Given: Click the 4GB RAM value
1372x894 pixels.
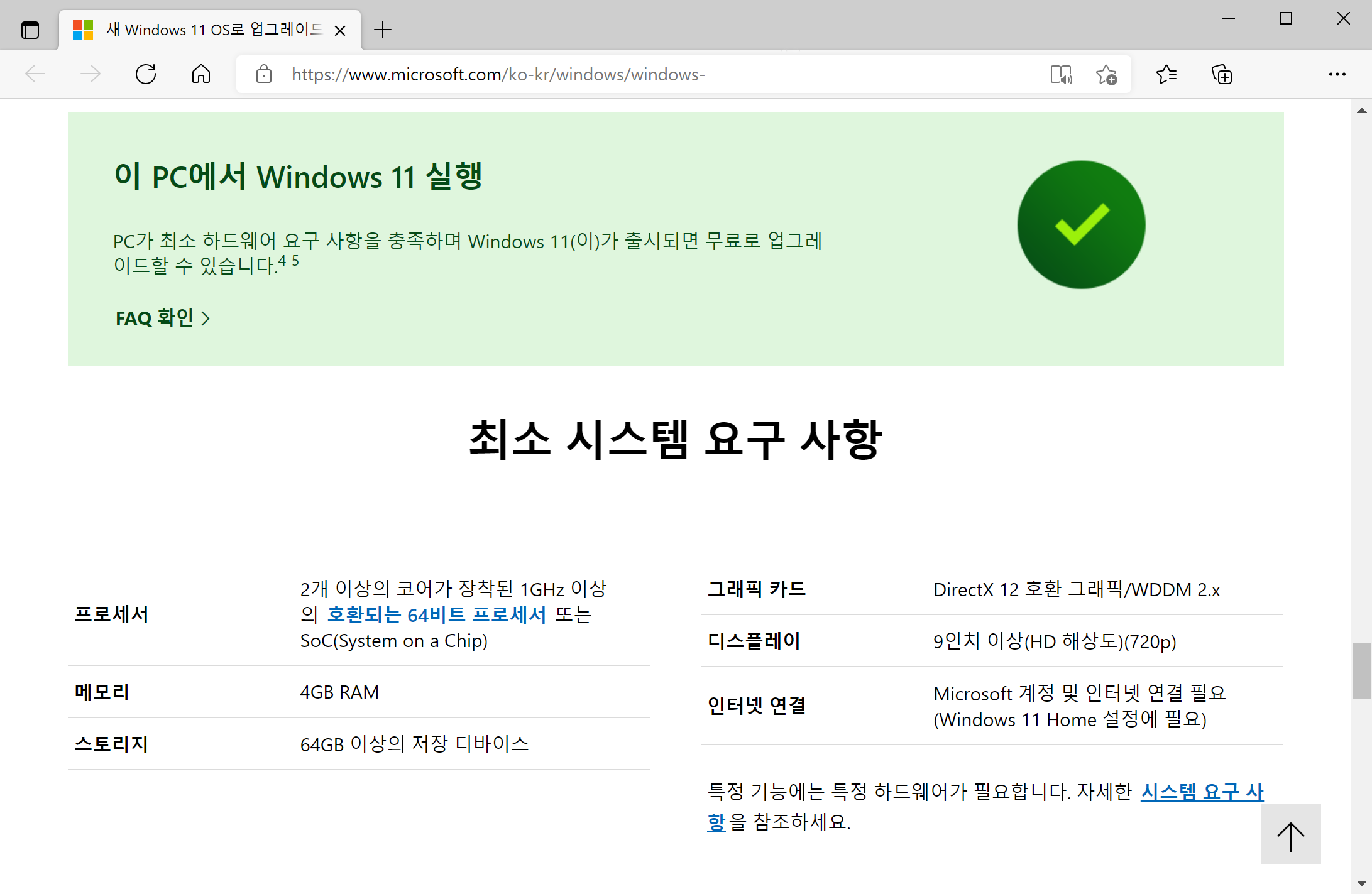Looking at the screenshot, I should pos(339,692).
